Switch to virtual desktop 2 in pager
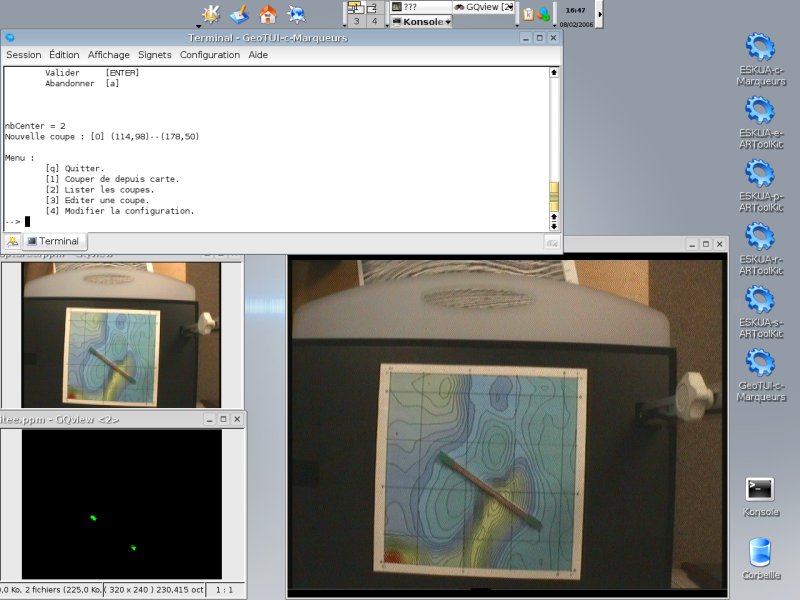800x600 pixels. click(373, 7)
